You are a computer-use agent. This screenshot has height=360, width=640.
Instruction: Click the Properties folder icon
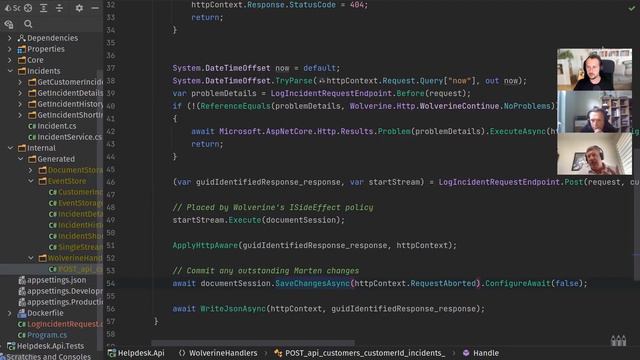click(x=22, y=49)
